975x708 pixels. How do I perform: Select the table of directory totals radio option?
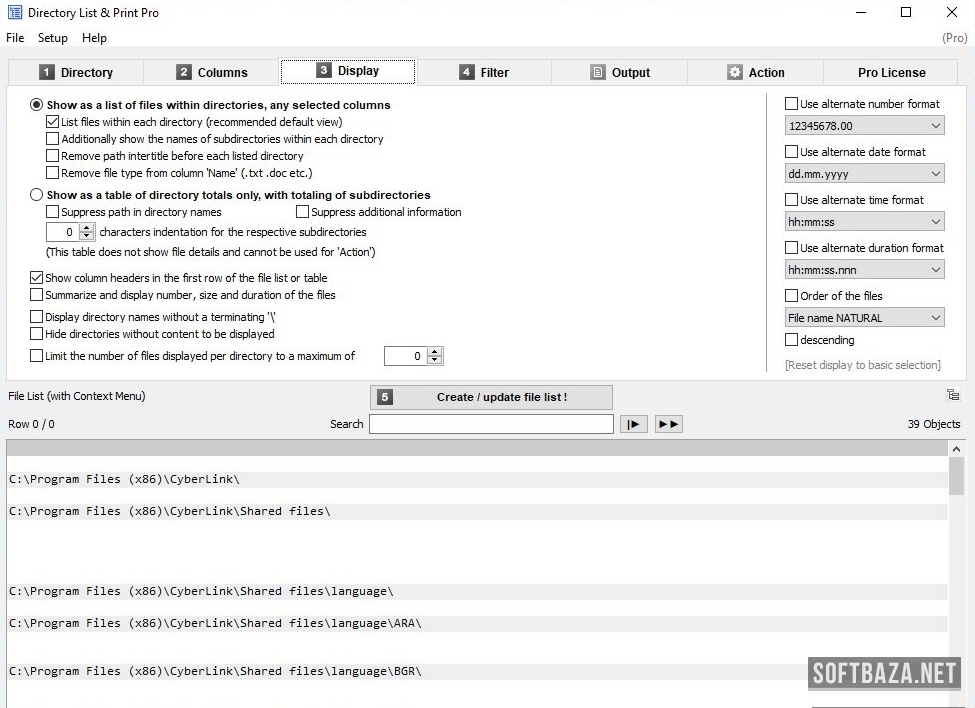pos(37,195)
